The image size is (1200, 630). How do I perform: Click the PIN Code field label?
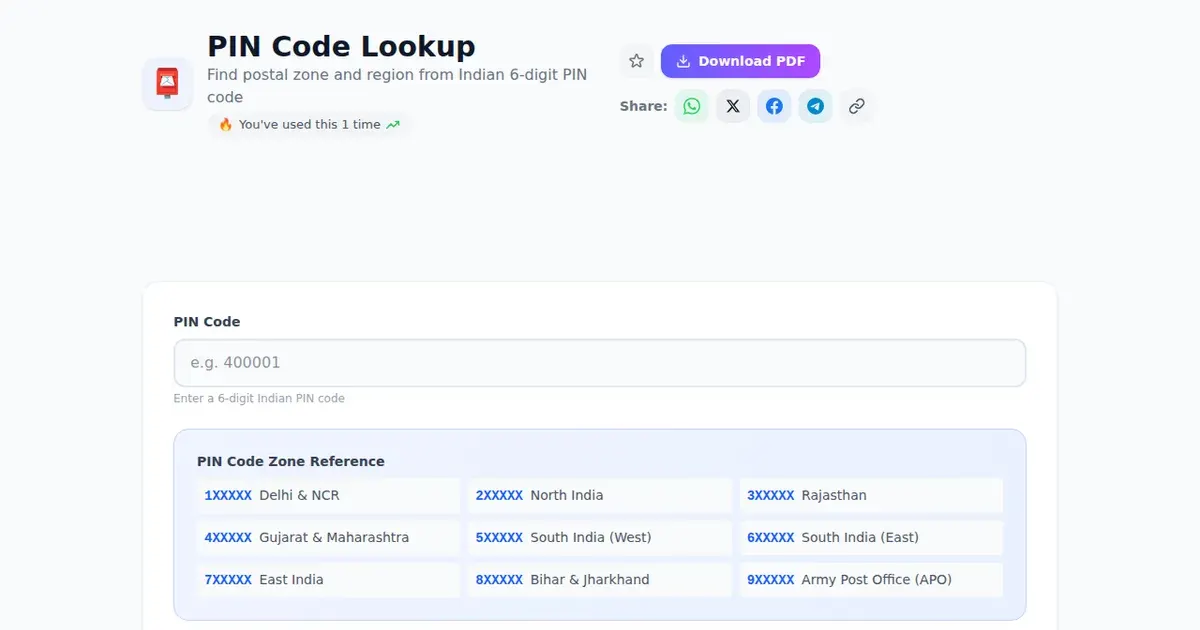[207, 322]
